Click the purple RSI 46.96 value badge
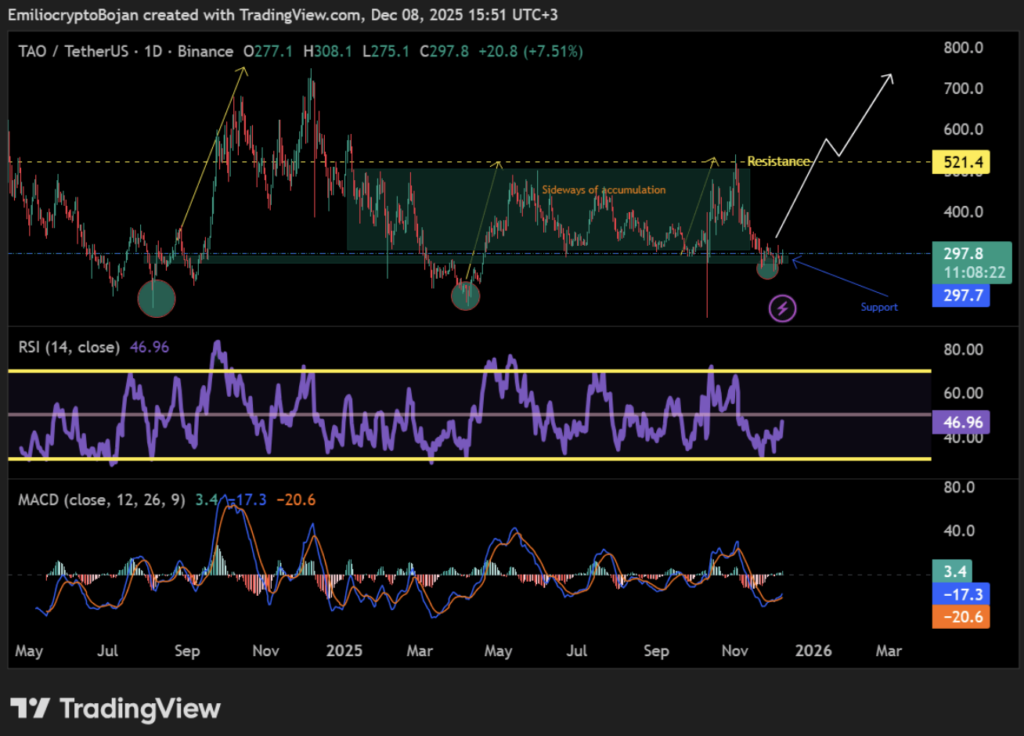The image size is (1024, 736). tap(959, 422)
